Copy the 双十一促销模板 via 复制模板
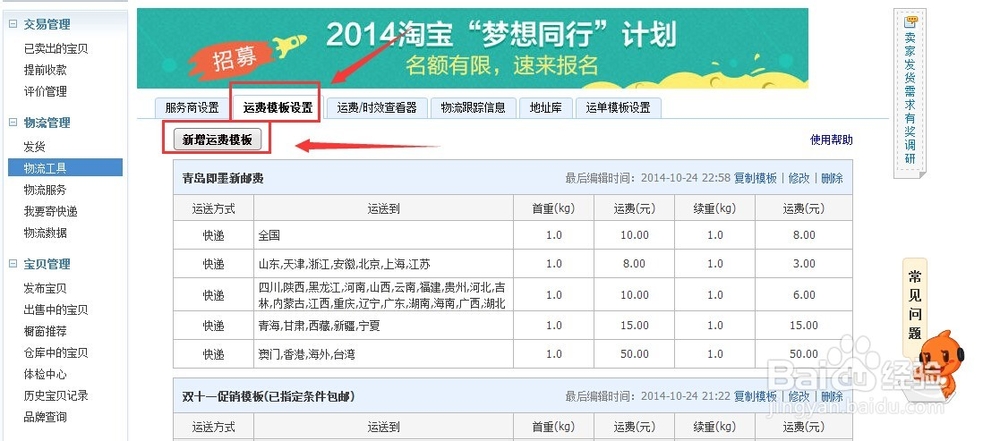 tap(755, 396)
